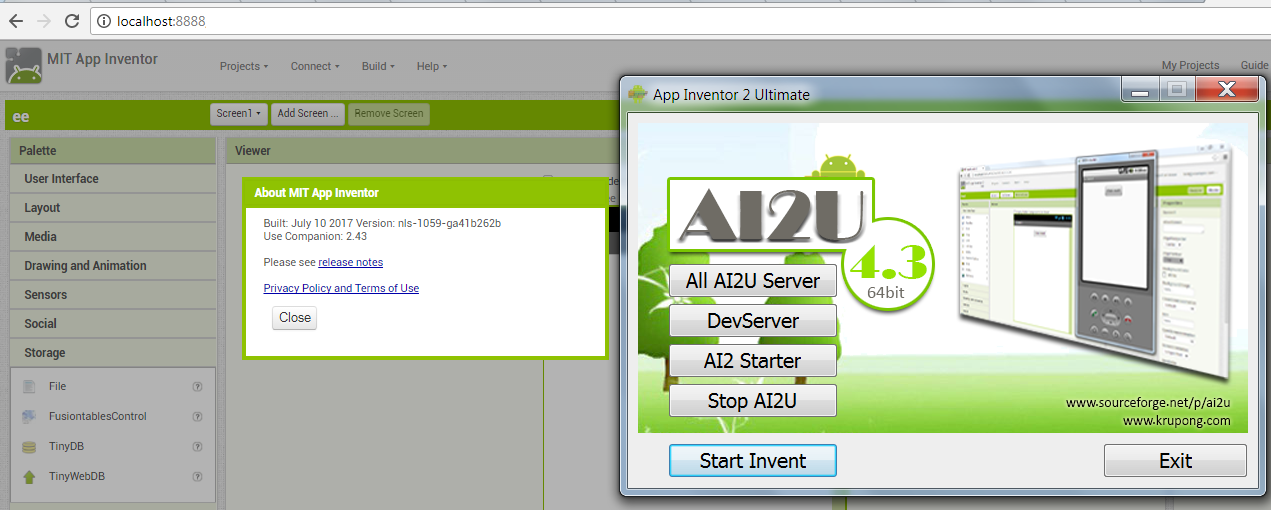Viewport: 1271px width, 510px height.
Task: Open the Projects dropdown menu
Action: click(244, 66)
